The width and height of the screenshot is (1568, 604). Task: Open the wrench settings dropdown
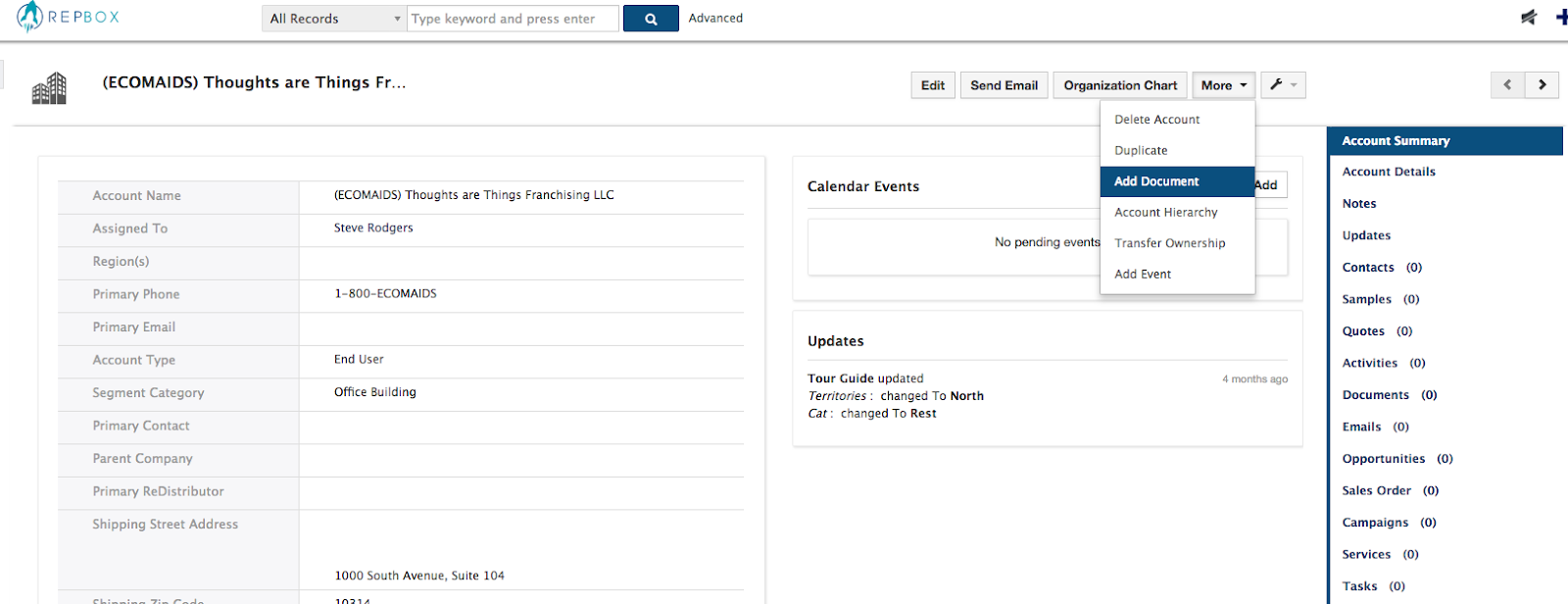[x=1283, y=85]
